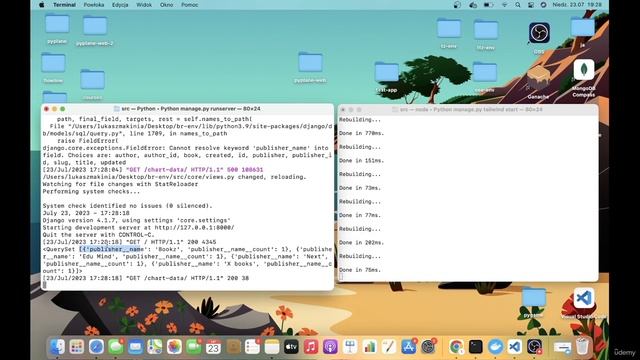Launch Google Chrome from the dock
Image resolution: width=640 pixels, height=360 pixels.
tap(456, 347)
